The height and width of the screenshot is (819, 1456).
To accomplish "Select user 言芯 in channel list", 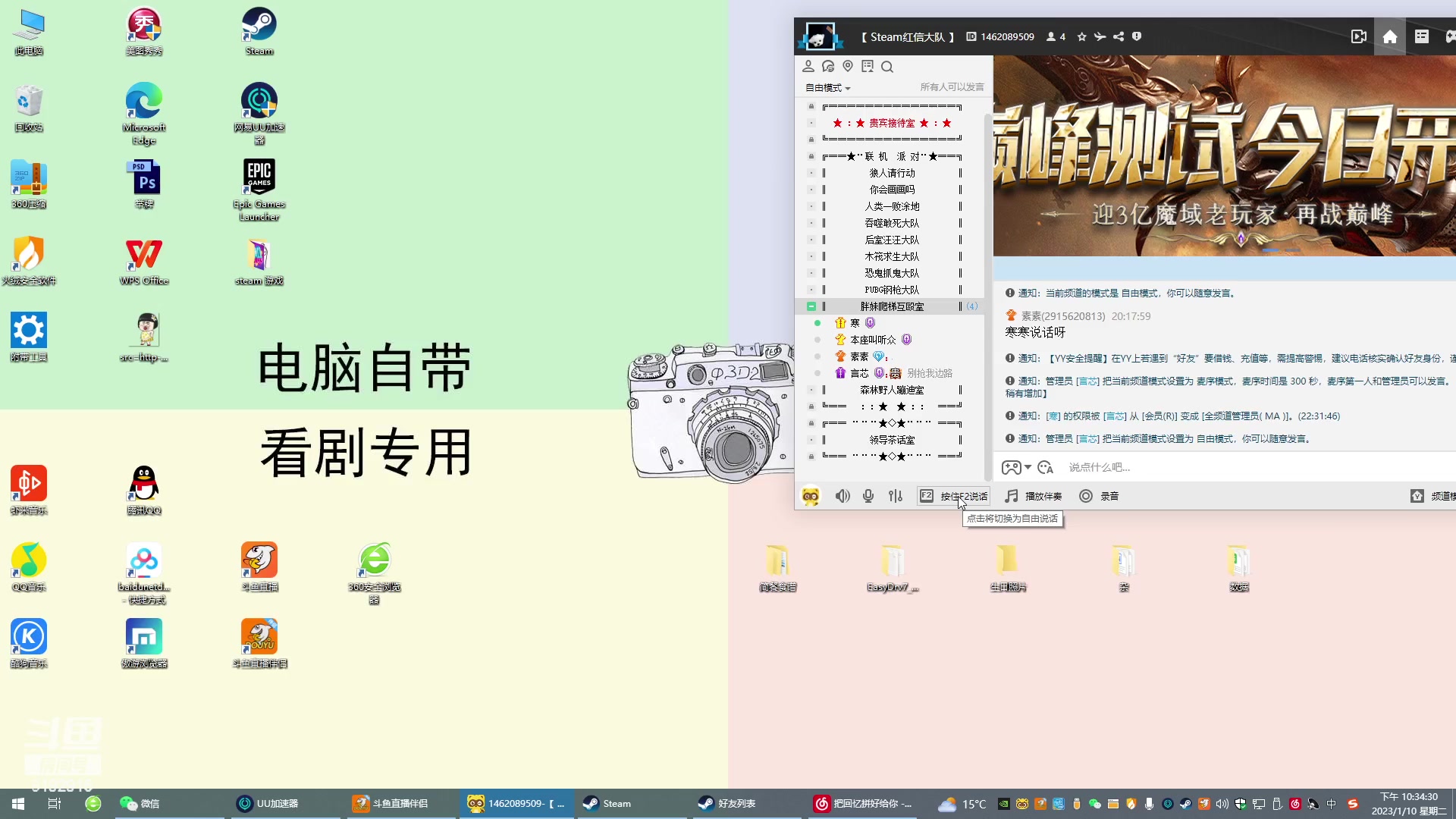I will 859,373.
